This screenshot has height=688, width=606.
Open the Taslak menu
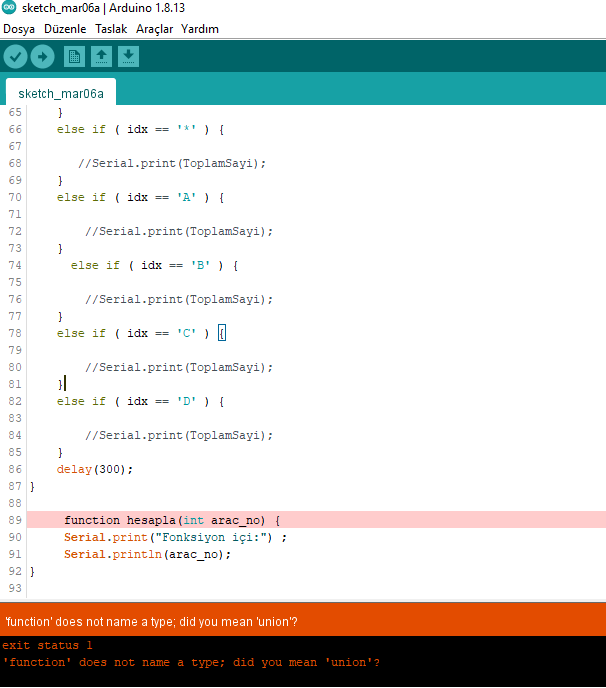pos(111,29)
